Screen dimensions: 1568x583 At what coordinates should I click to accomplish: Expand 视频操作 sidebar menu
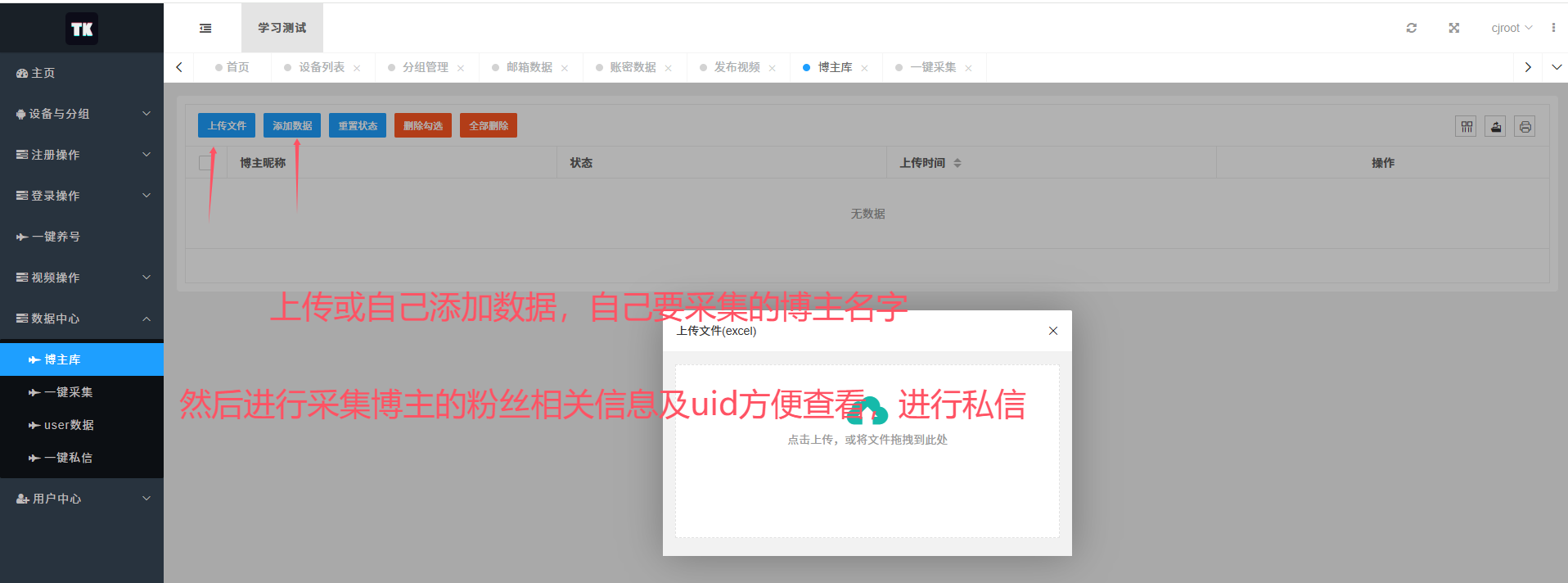(82, 278)
